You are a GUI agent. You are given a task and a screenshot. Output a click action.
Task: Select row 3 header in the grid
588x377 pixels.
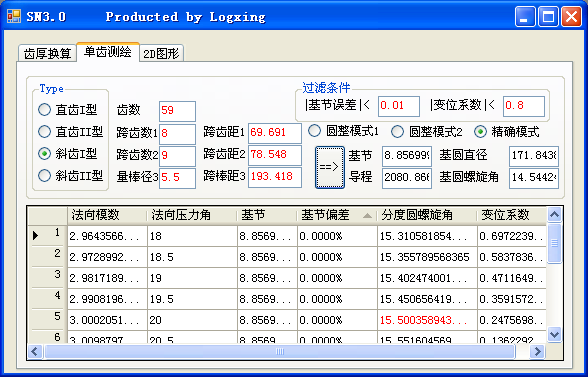coord(48,278)
